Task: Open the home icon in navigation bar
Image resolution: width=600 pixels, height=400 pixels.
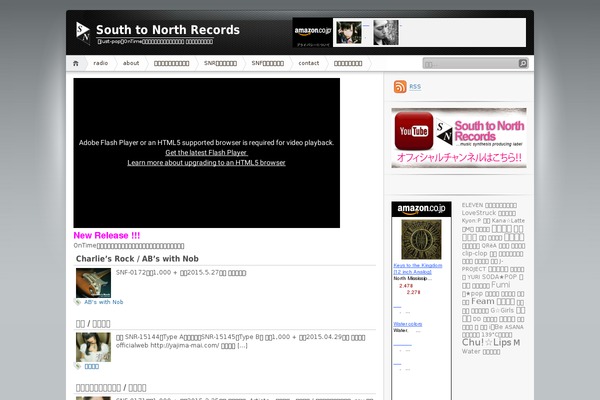Action: pyautogui.click(x=76, y=64)
